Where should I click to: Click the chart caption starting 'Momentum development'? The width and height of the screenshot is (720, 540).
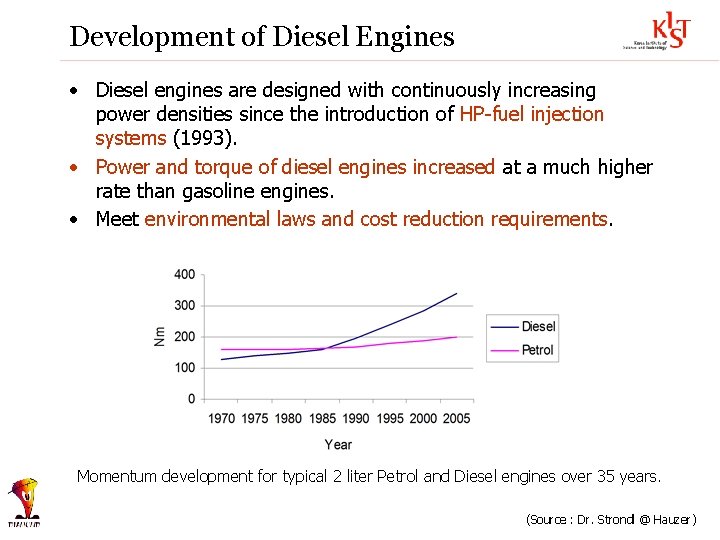pyautogui.click(x=369, y=477)
